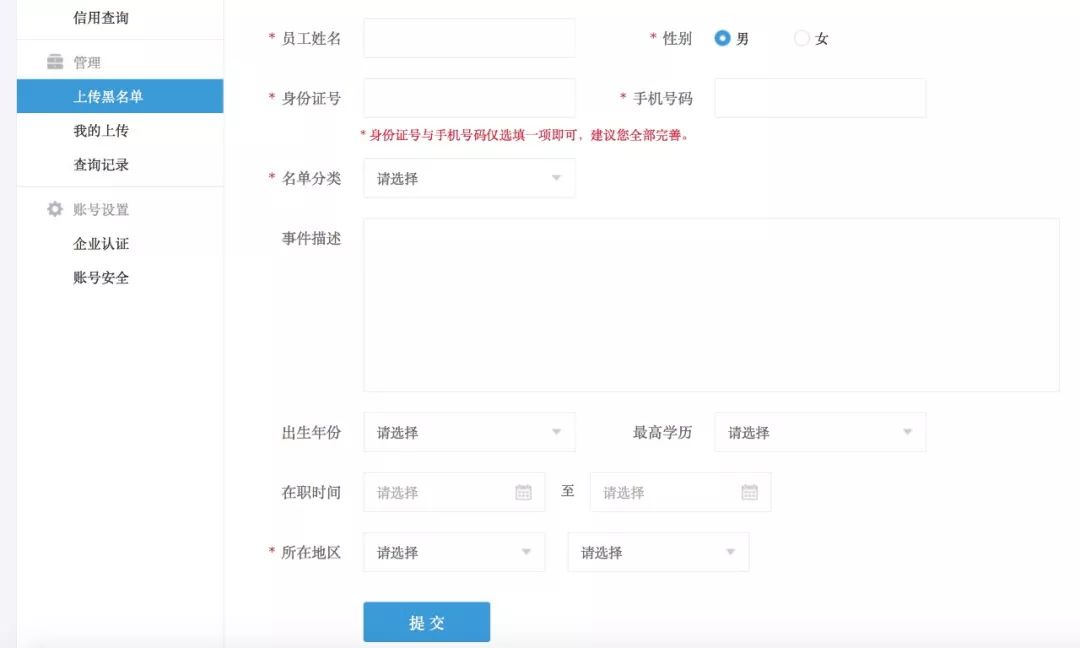1080x648 pixels.
Task: Open the first 所在地区 province dropdown
Action: point(453,551)
